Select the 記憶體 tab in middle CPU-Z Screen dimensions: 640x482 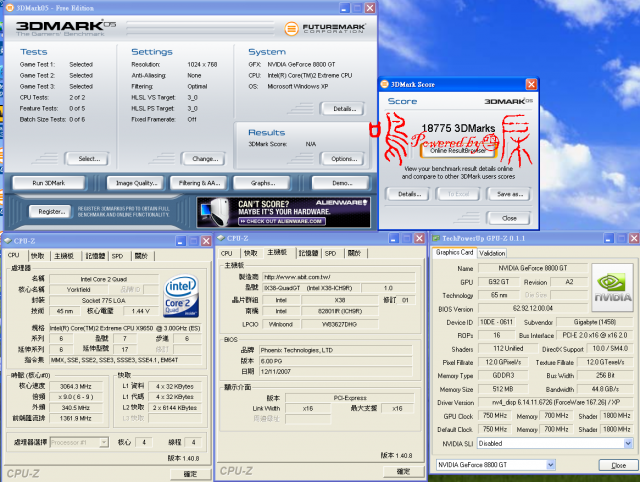pyautogui.click(x=308, y=253)
